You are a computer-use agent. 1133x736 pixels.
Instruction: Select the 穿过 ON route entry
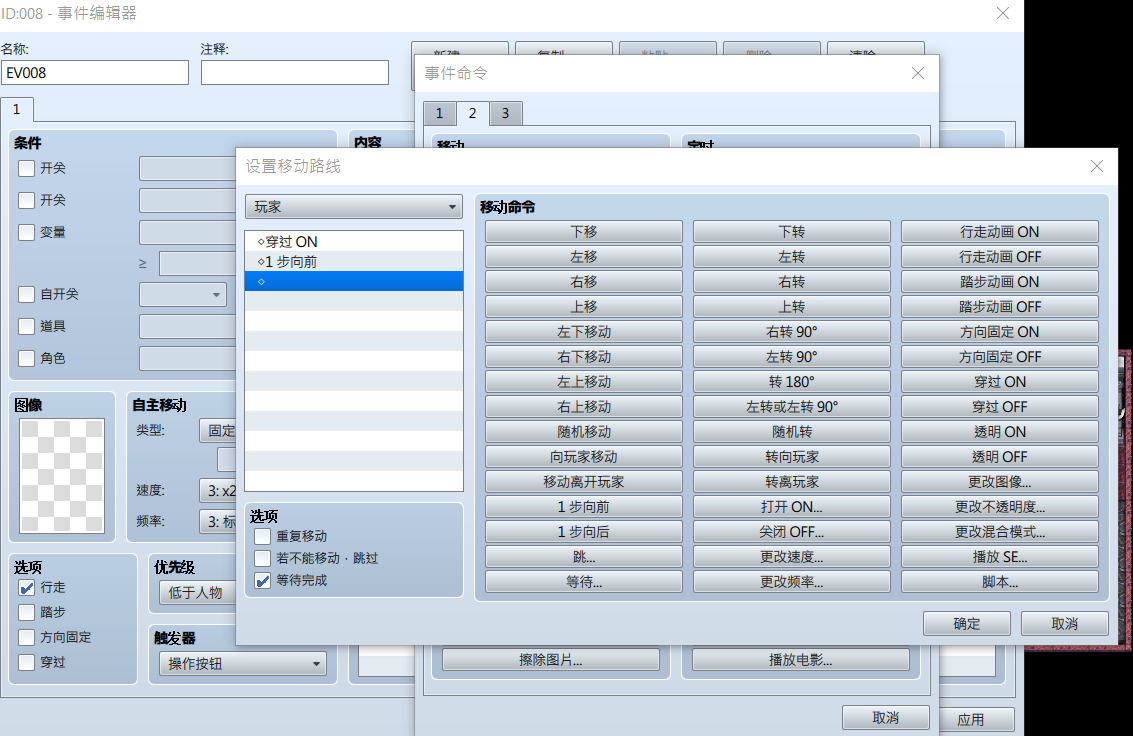click(354, 241)
